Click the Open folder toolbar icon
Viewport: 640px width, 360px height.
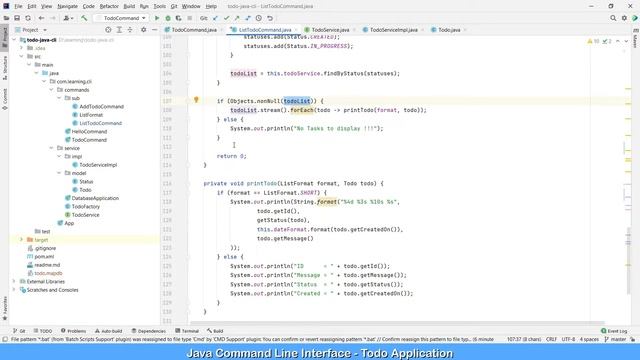6,18
